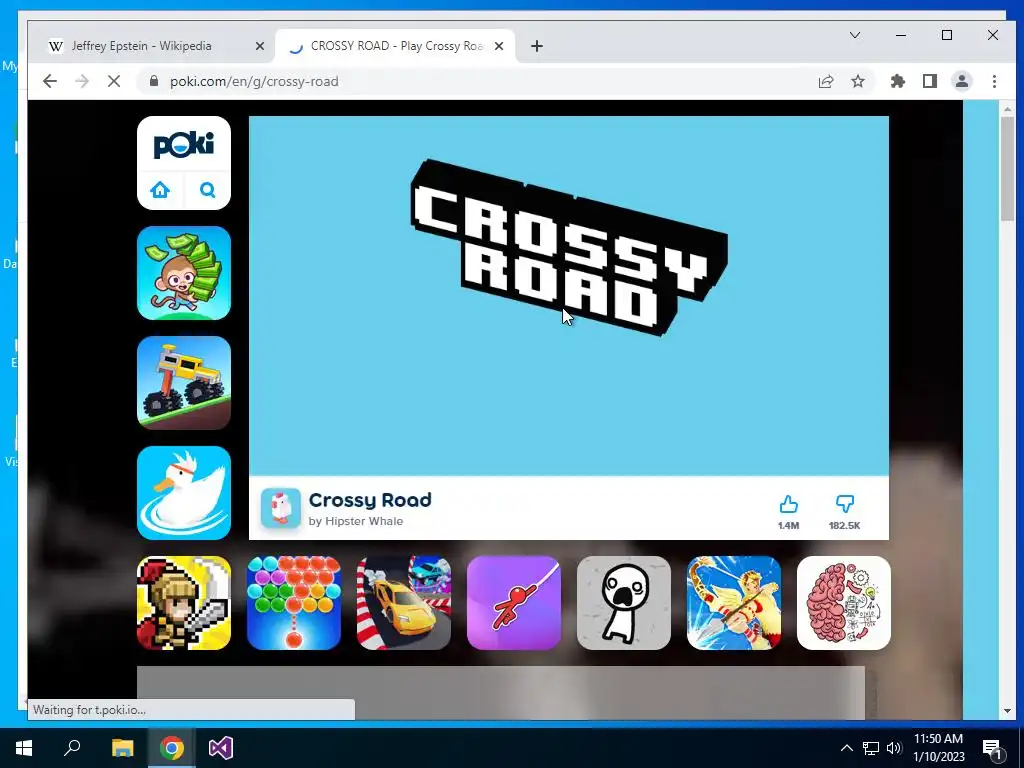
Task: View site info via lock icon
Action: (153, 81)
